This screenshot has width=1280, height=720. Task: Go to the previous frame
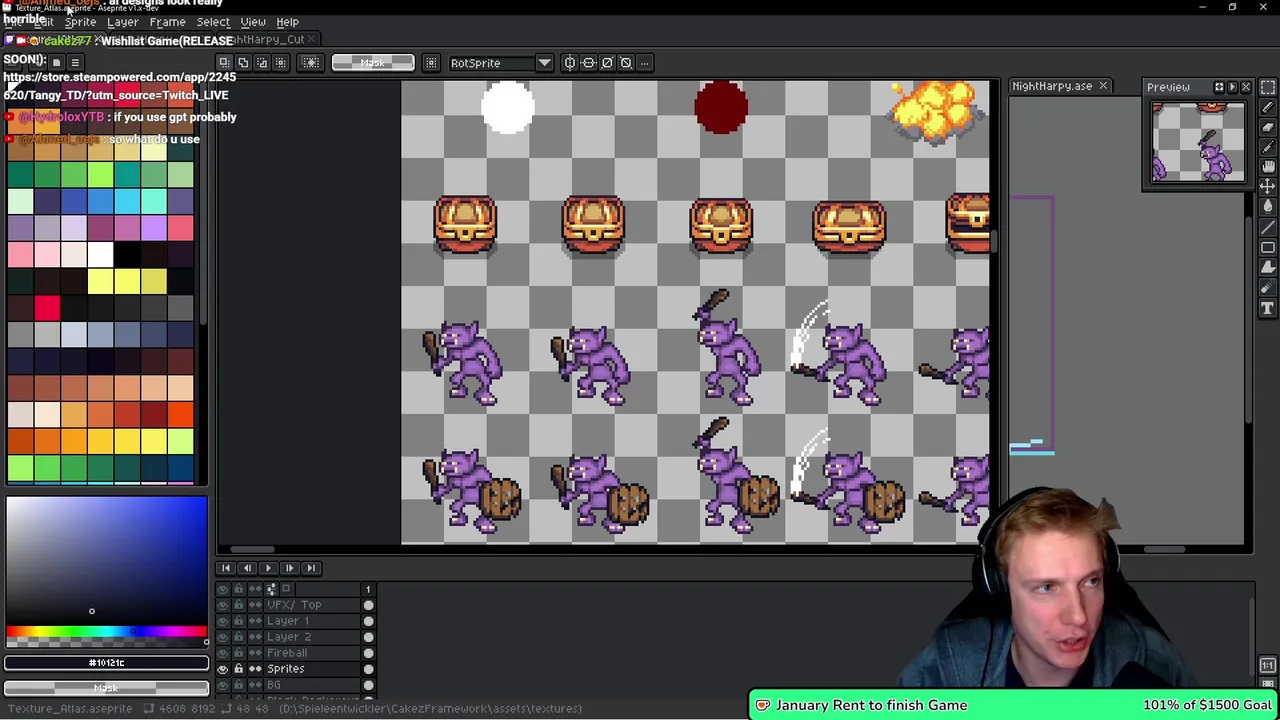click(x=247, y=568)
